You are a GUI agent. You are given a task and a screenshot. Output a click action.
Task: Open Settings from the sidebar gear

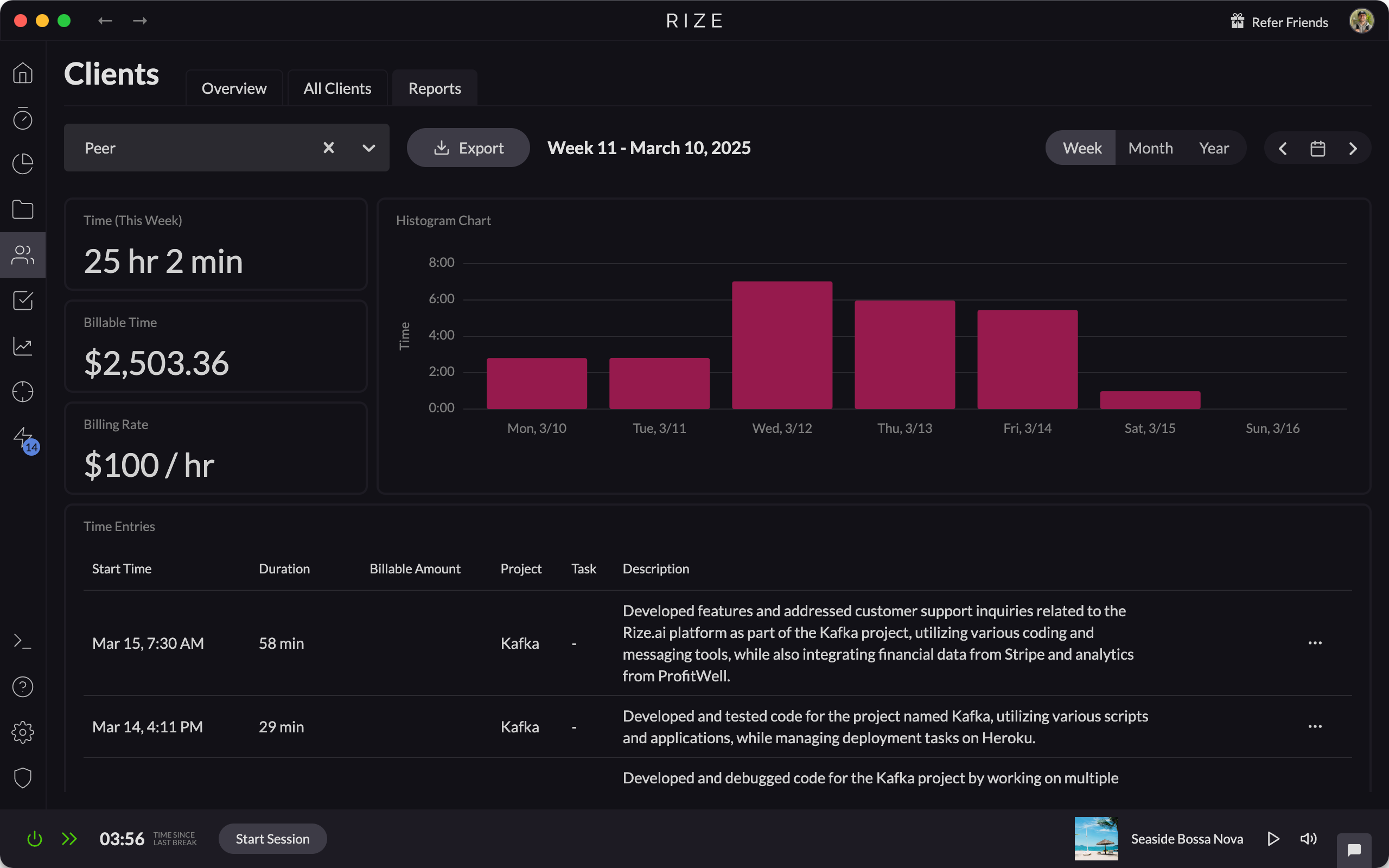[x=22, y=732]
